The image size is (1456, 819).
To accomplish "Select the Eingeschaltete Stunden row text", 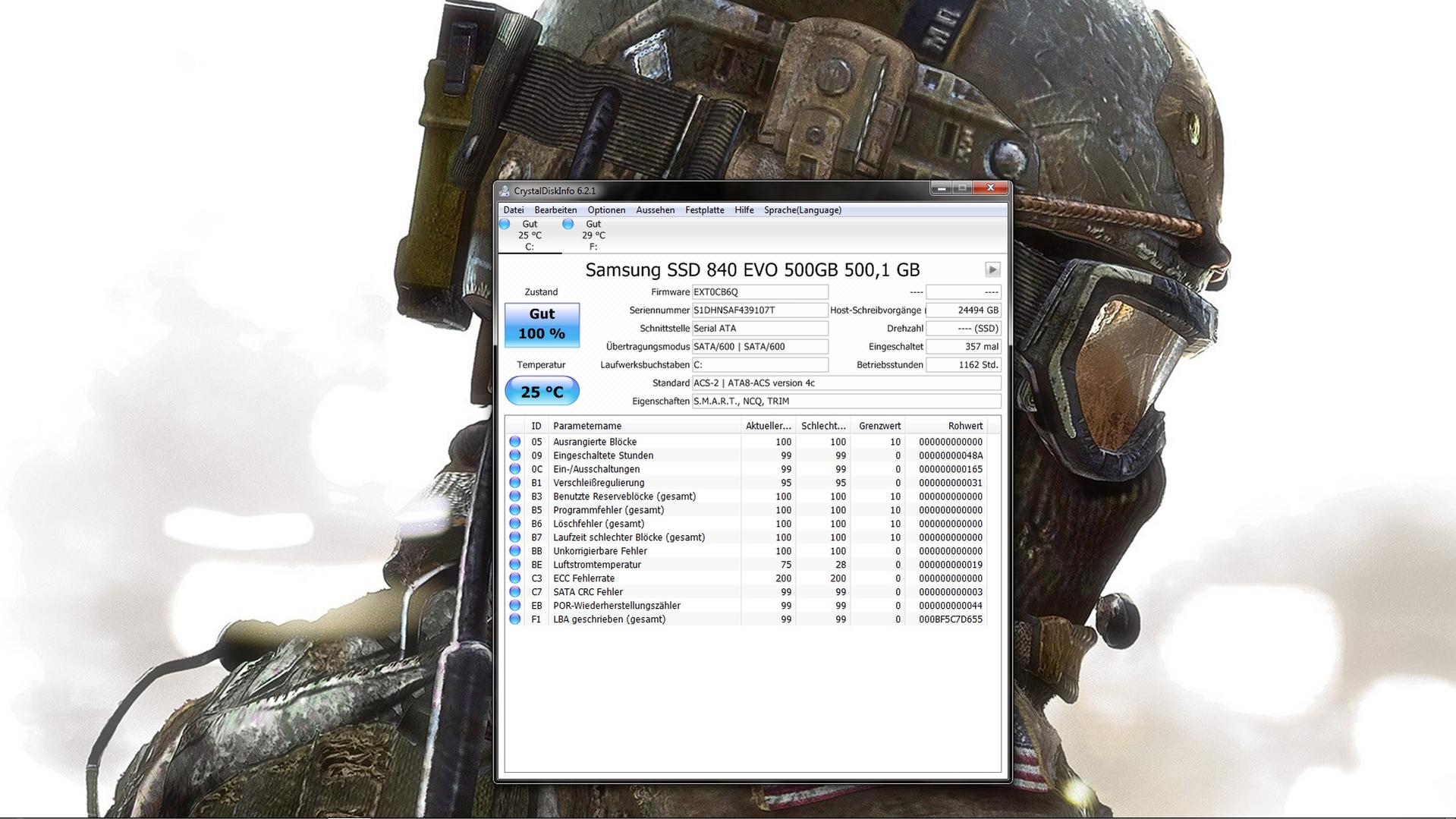I will pos(603,455).
